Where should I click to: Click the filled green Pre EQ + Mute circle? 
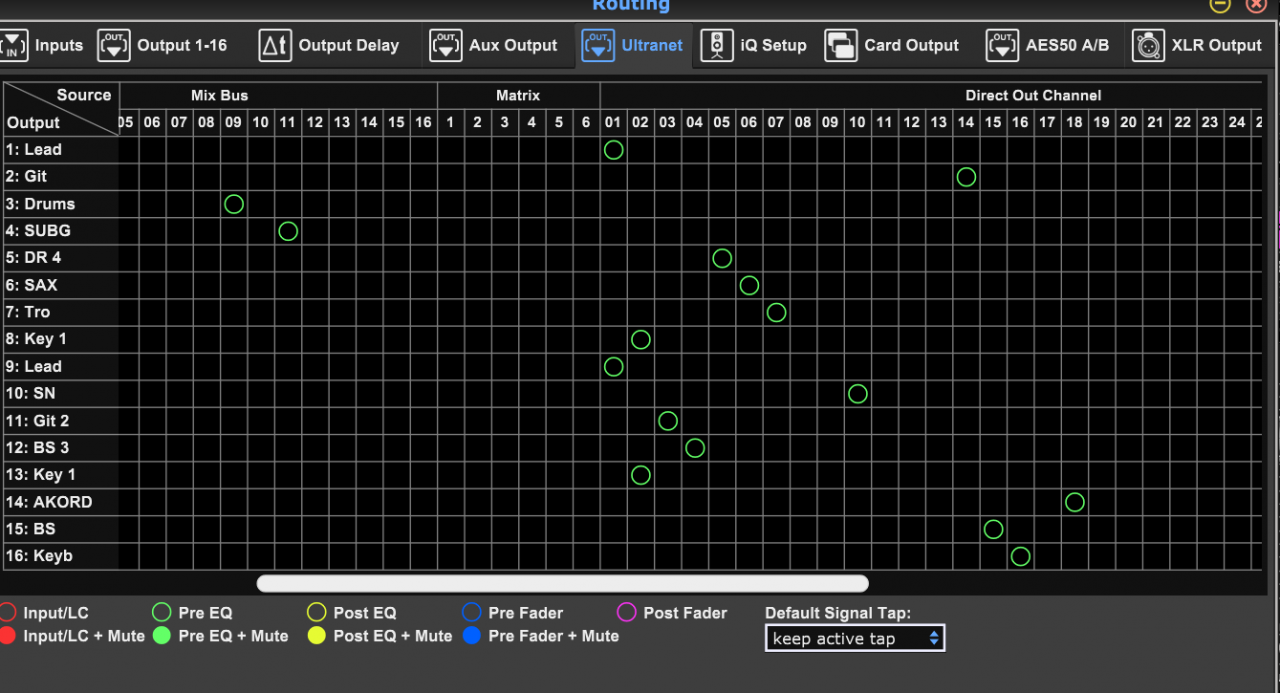coord(161,636)
